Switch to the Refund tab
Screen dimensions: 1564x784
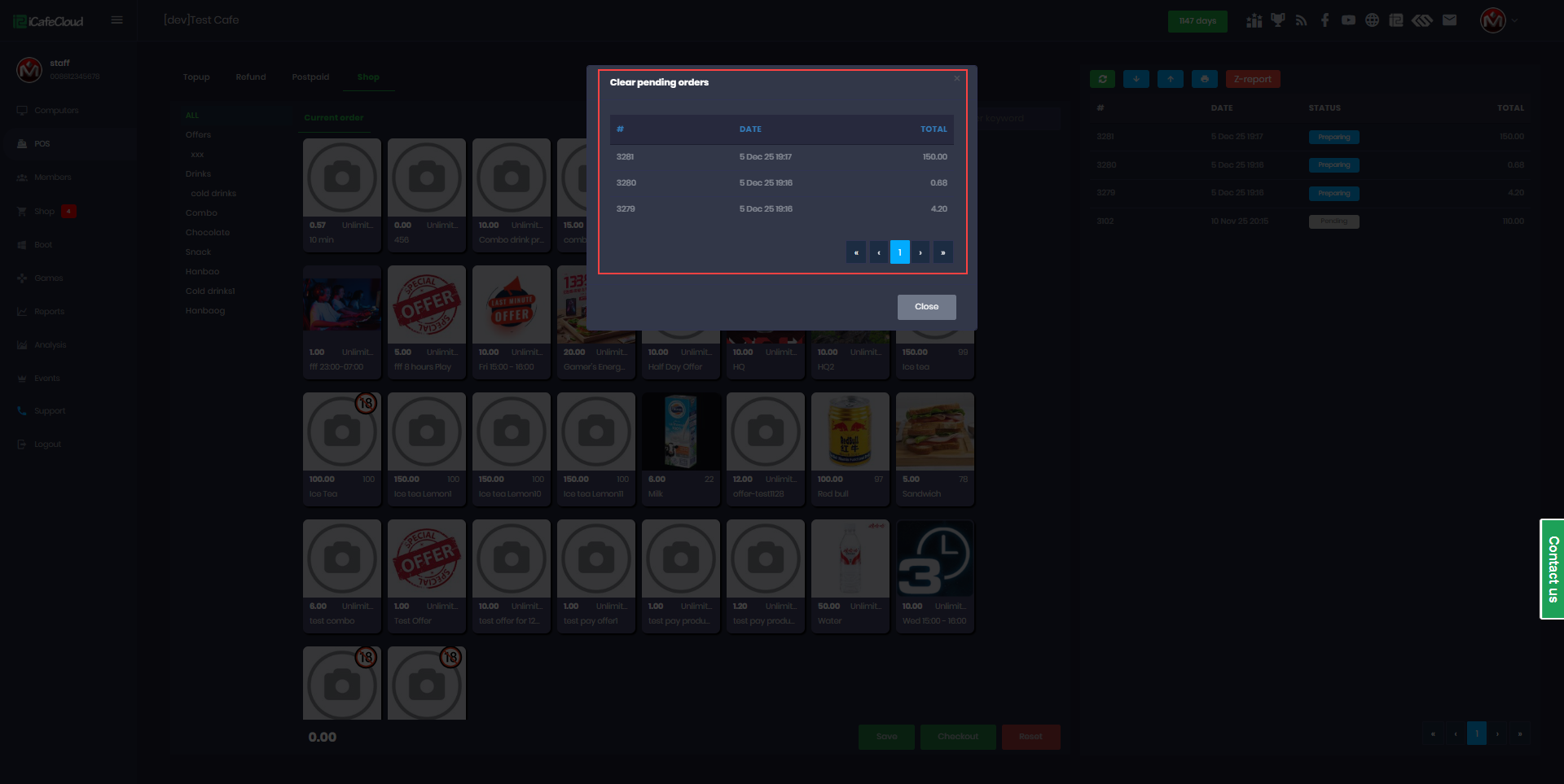coord(251,77)
